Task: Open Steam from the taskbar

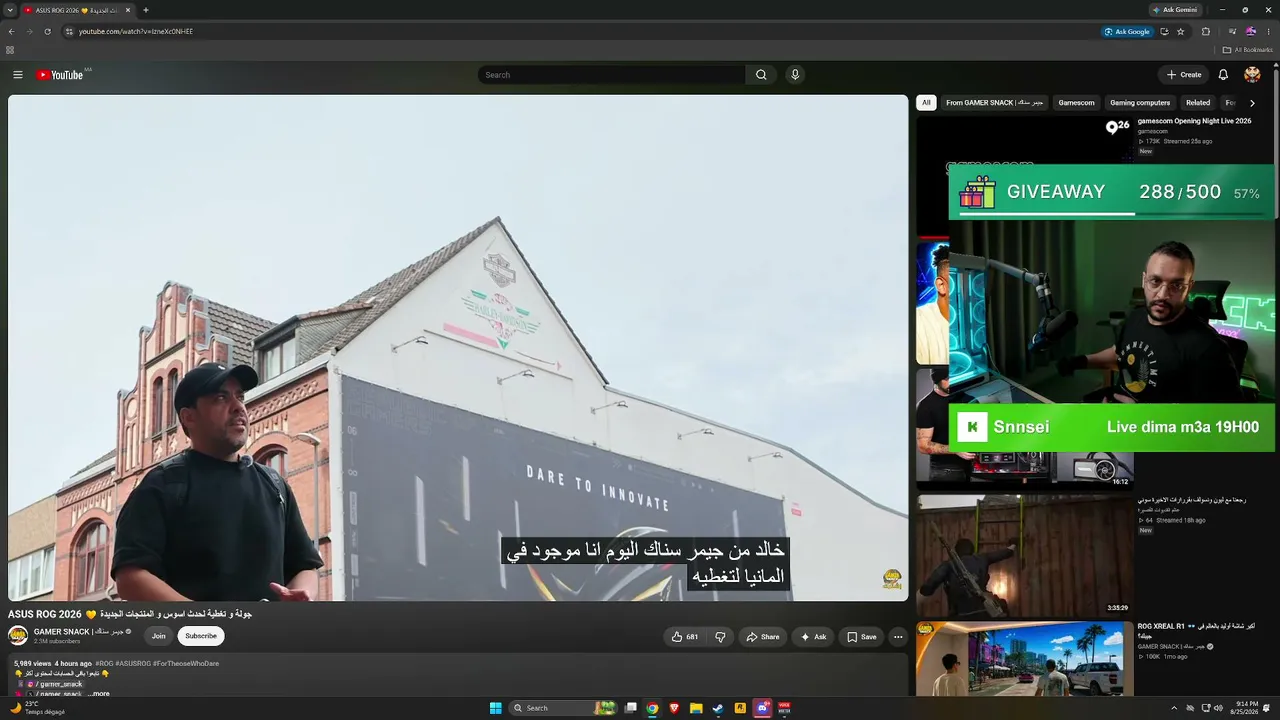Action: (718, 708)
